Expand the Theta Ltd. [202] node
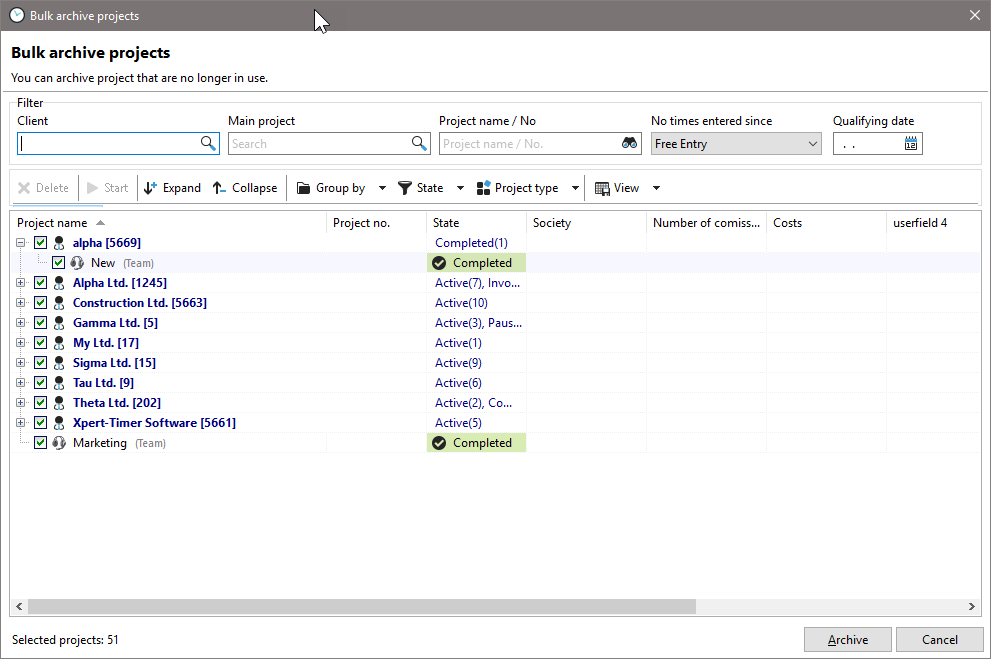 (20, 402)
